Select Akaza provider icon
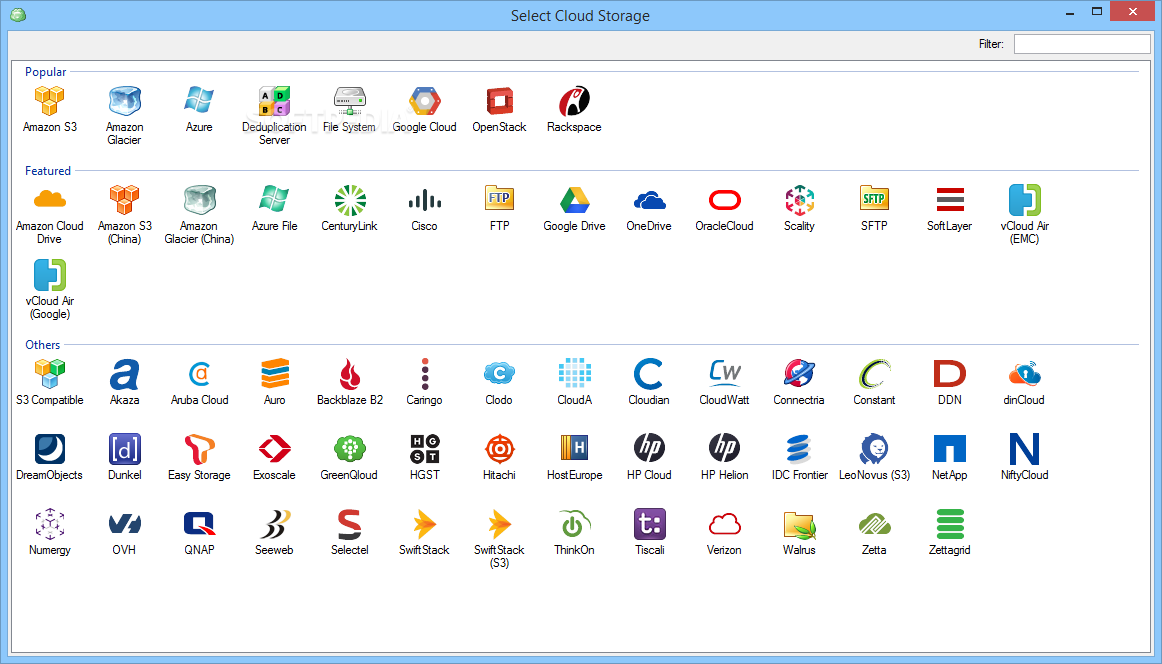Image resolution: width=1162 pixels, height=664 pixels. (124, 374)
